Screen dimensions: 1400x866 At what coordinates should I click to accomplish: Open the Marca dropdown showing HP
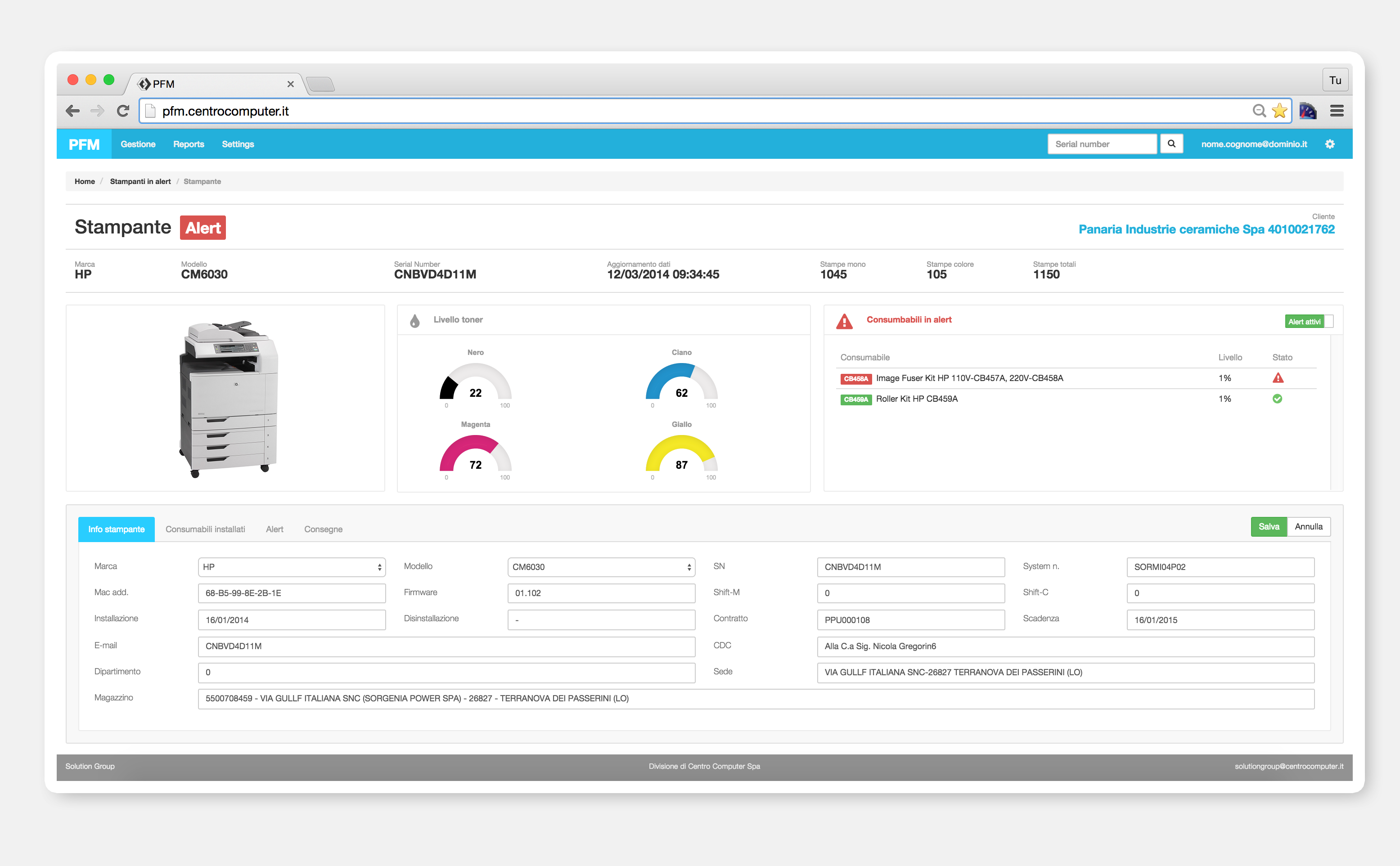(x=292, y=567)
